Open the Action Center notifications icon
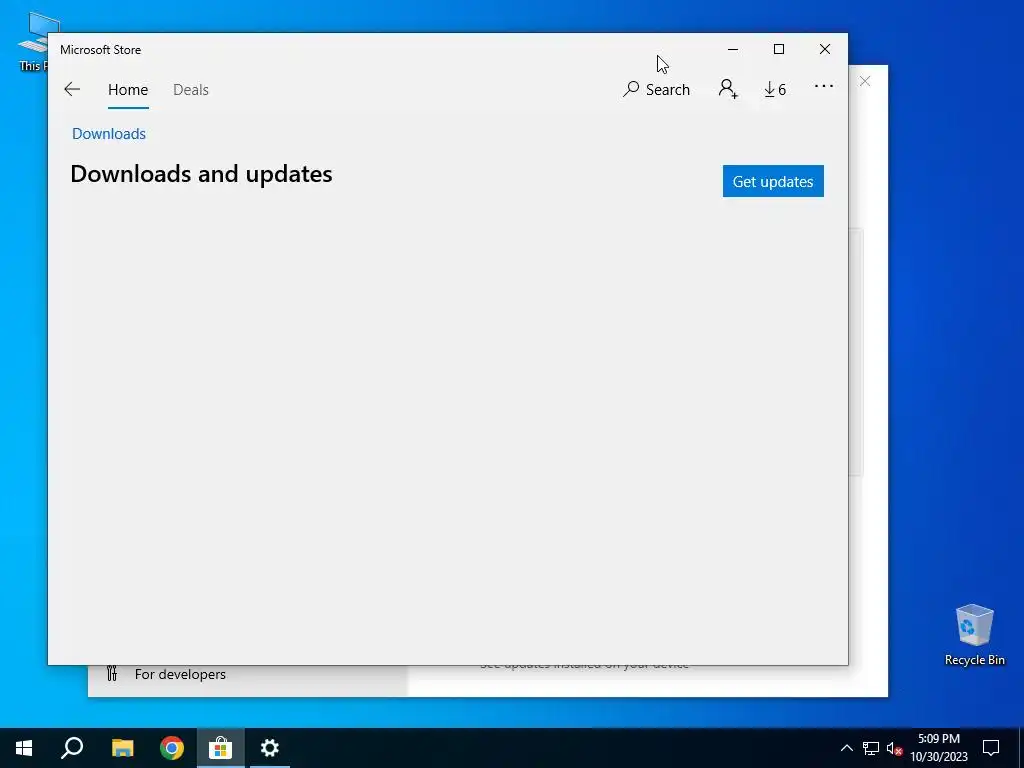This screenshot has height=768, width=1024. pos(991,748)
